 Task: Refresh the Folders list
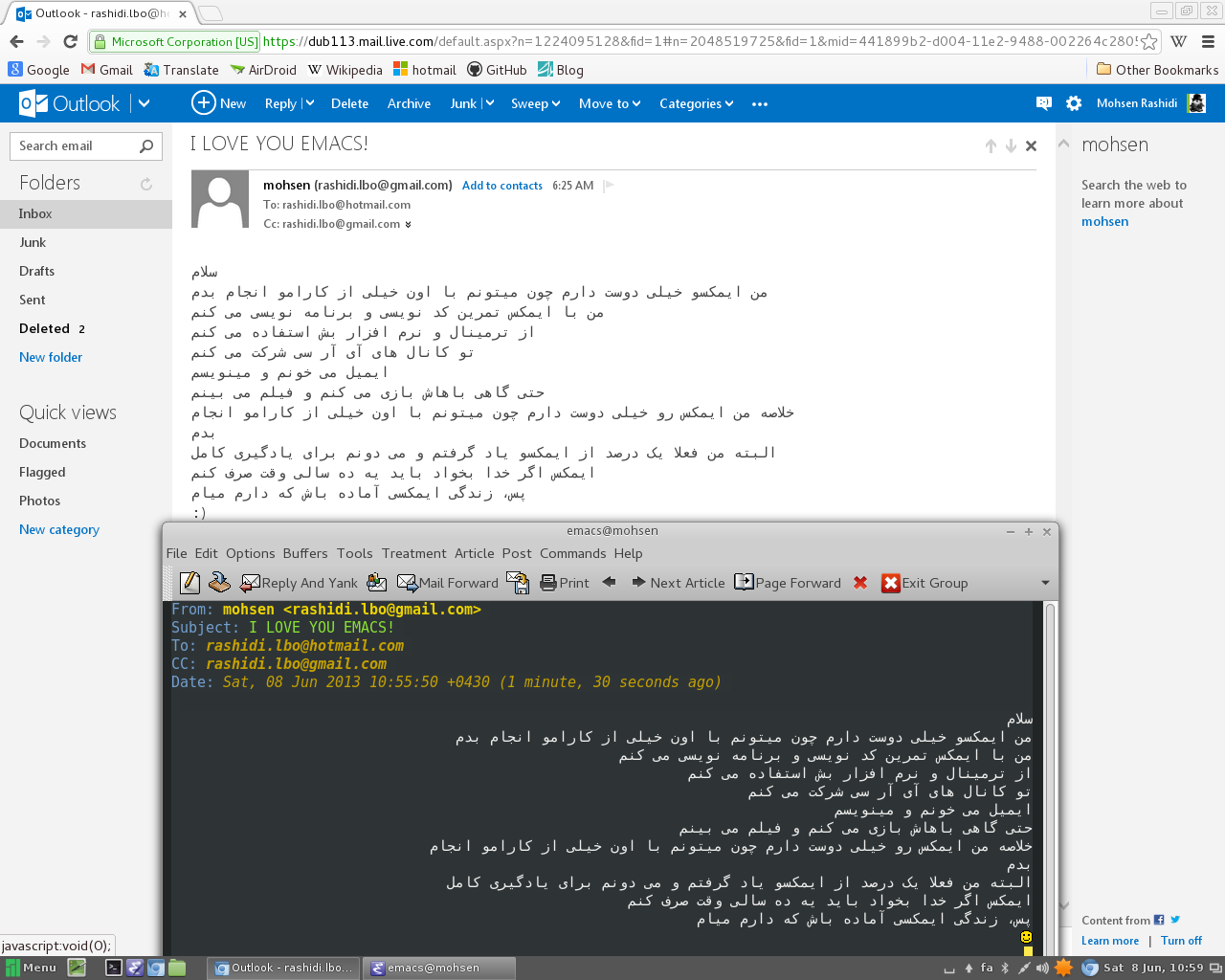click(146, 184)
